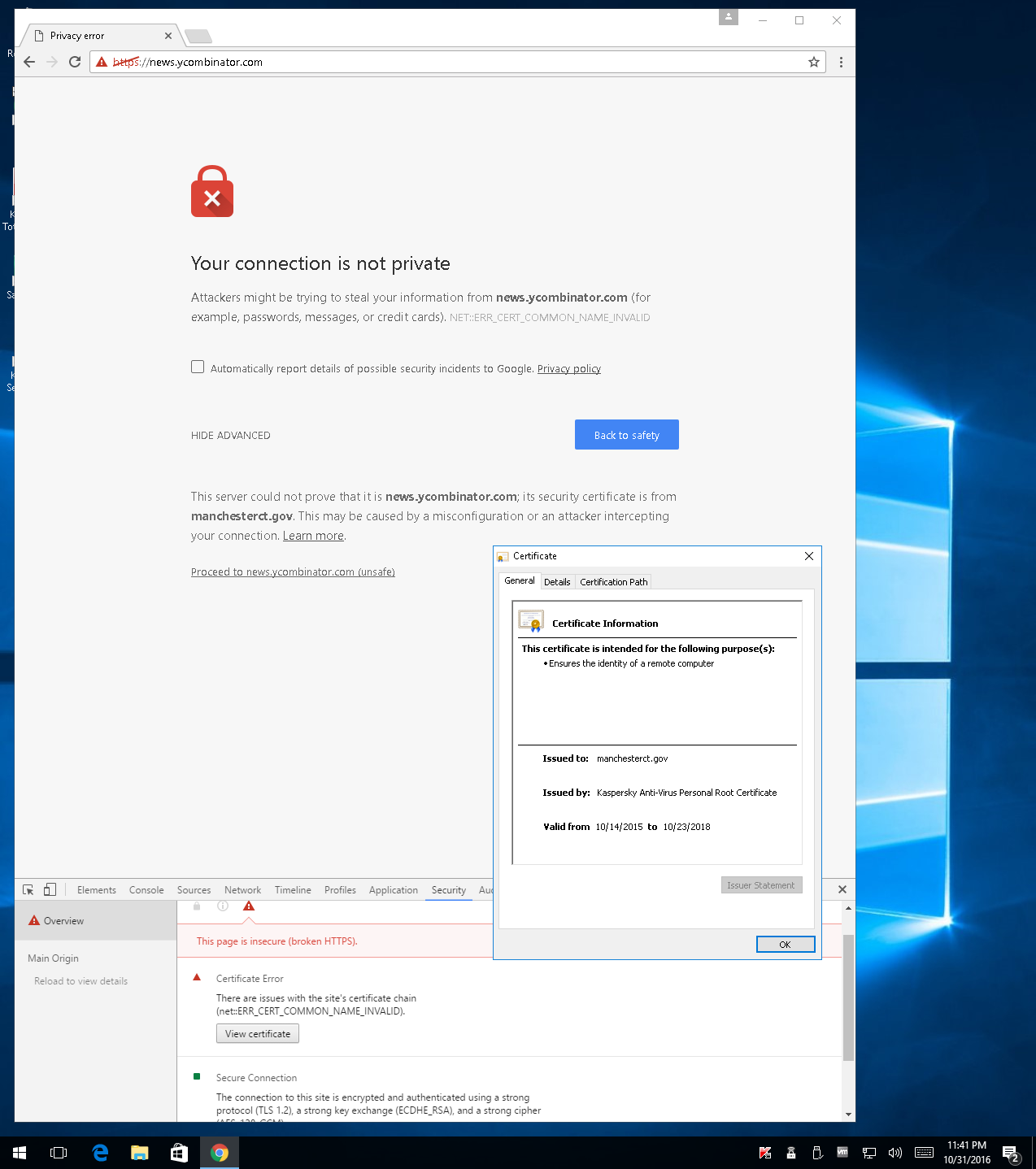
Task: Toggle DevTools device toolbar icon
Action: (x=50, y=889)
